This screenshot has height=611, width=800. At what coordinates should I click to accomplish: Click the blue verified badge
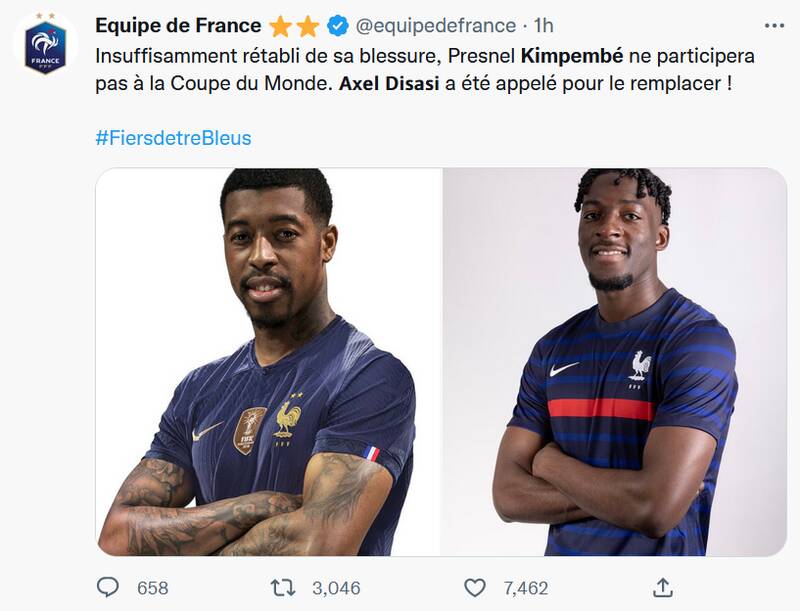click(338, 26)
